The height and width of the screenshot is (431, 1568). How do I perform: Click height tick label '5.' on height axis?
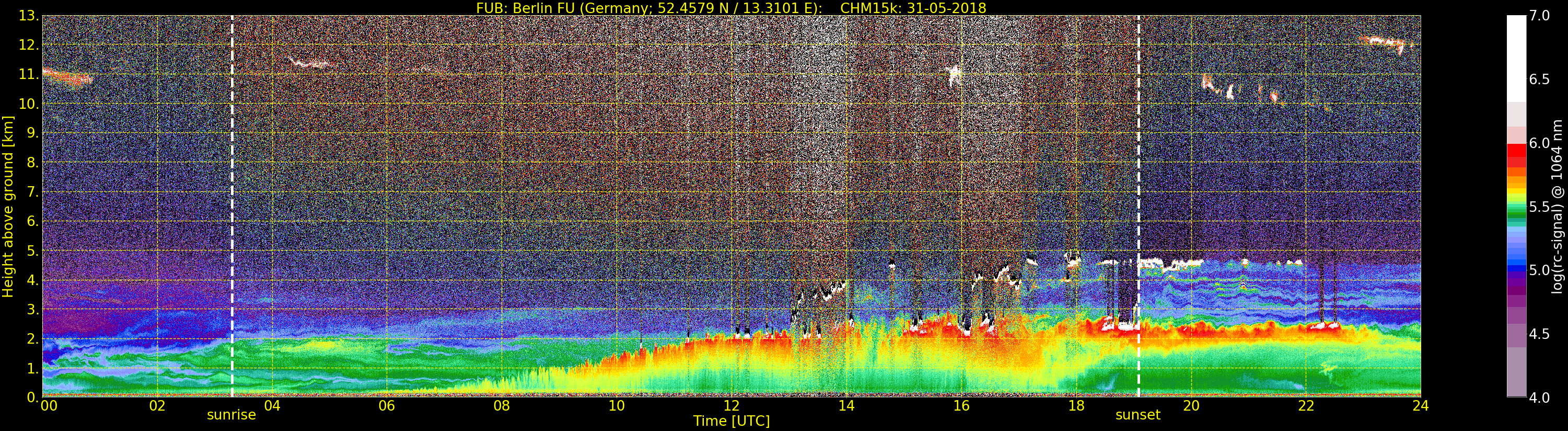coord(32,251)
